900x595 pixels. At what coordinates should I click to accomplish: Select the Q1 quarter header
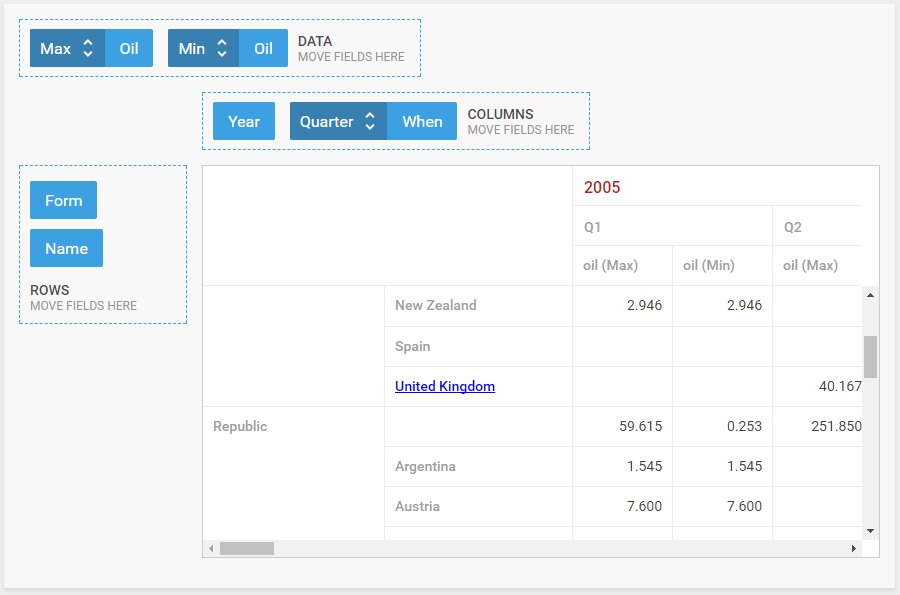point(592,227)
